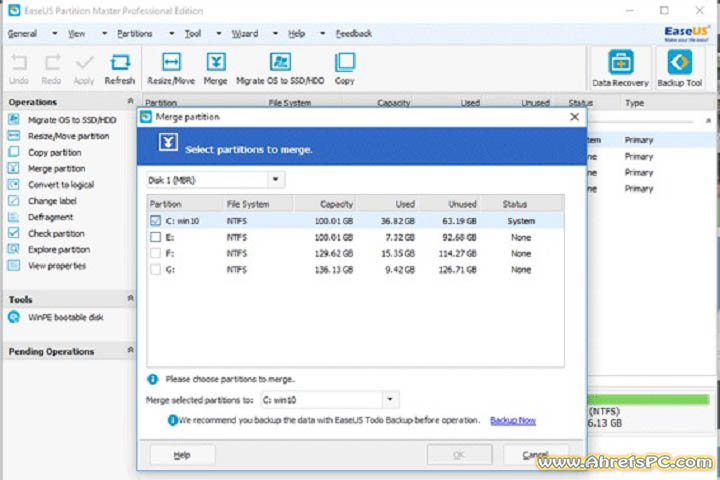Check the F: partition checkbox
Screen dimensions: 720x480
coord(156,253)
